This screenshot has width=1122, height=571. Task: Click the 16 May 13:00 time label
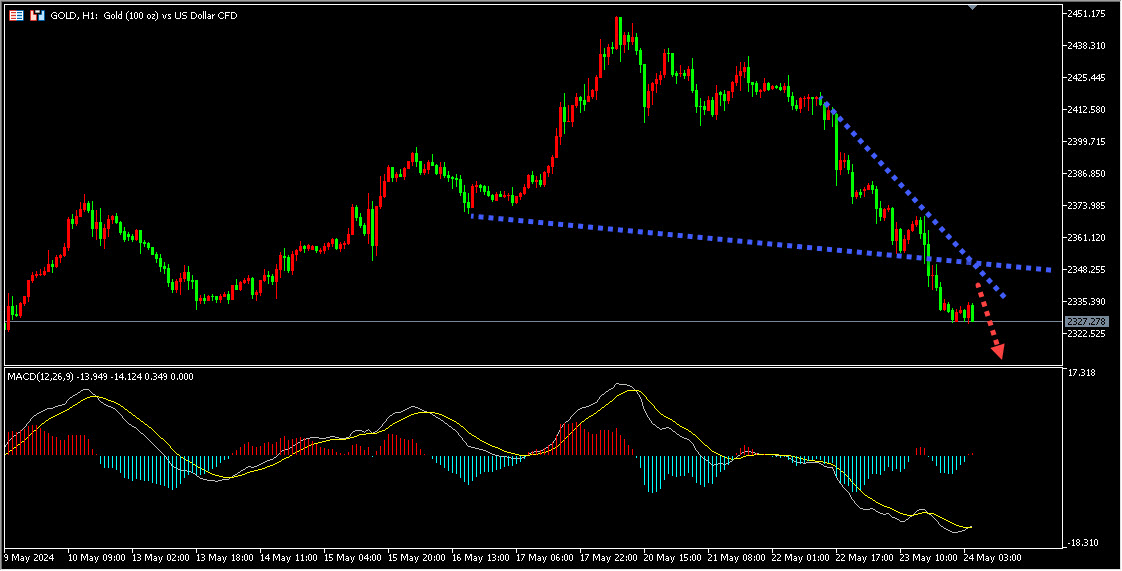[x=481, y=557]
